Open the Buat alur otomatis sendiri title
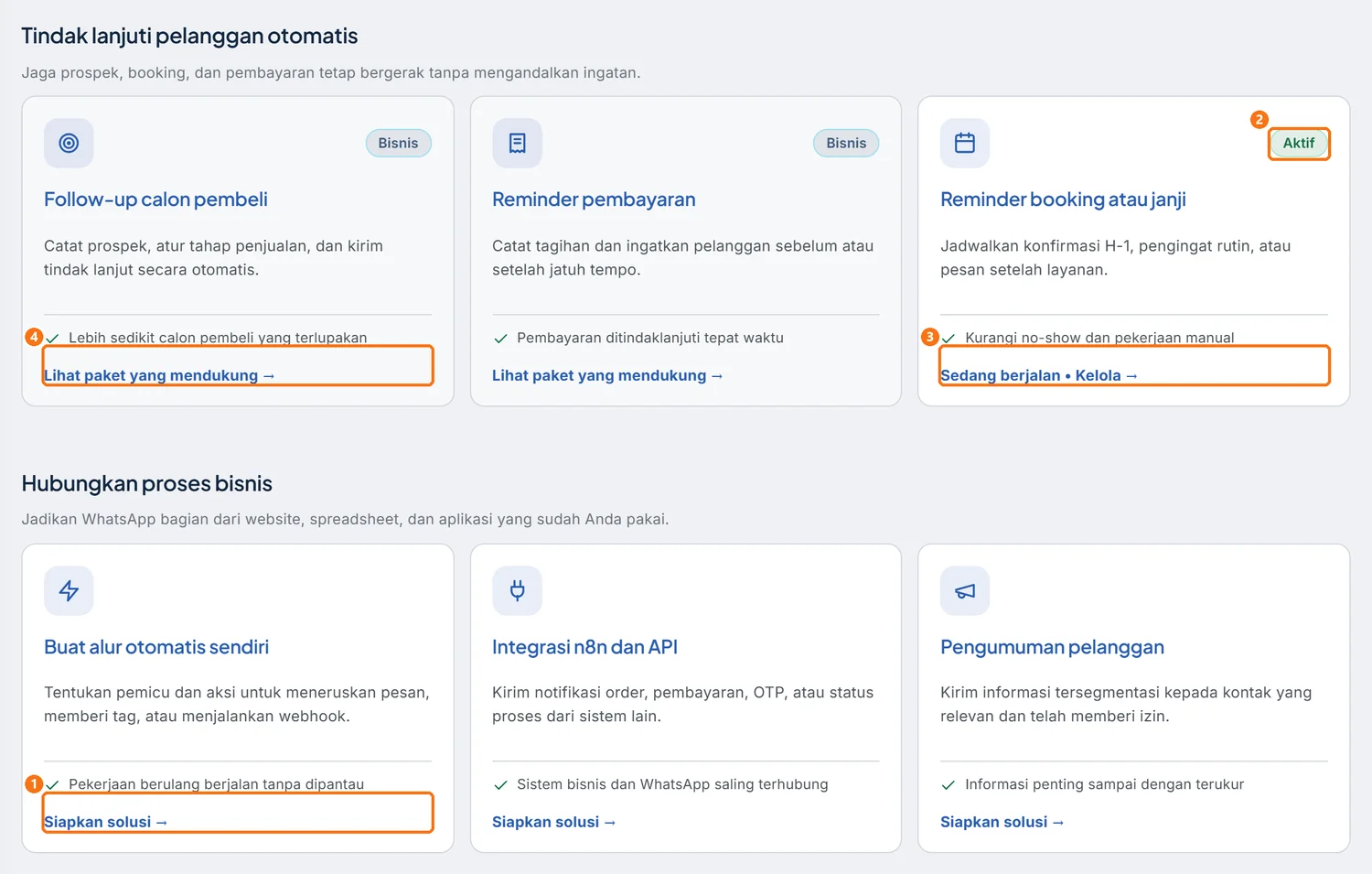This screenshot has width=1372, height=874. pos(156,647)
